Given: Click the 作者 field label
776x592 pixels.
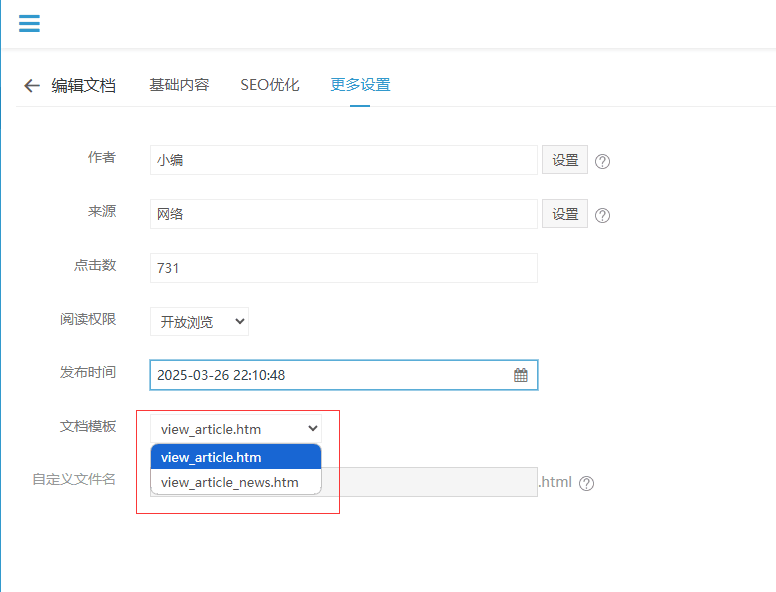Looking at the screenshot, I should (102, 157).
